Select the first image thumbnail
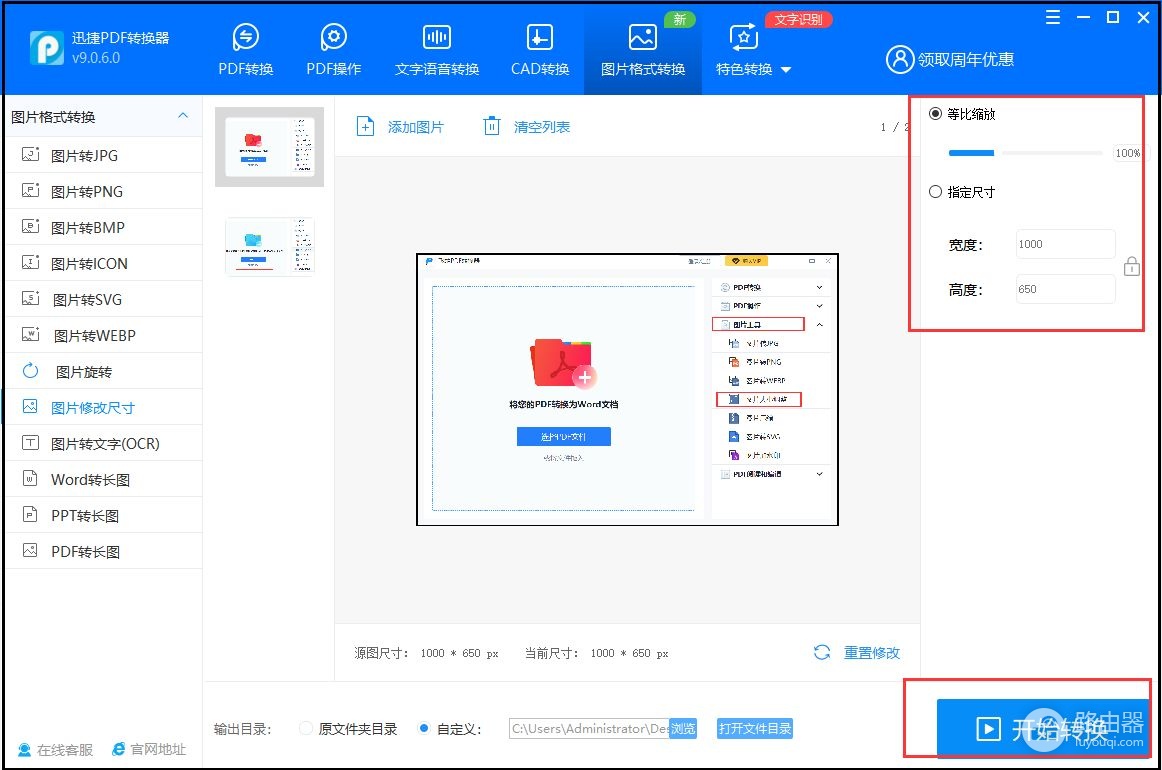 coord(270,147)
